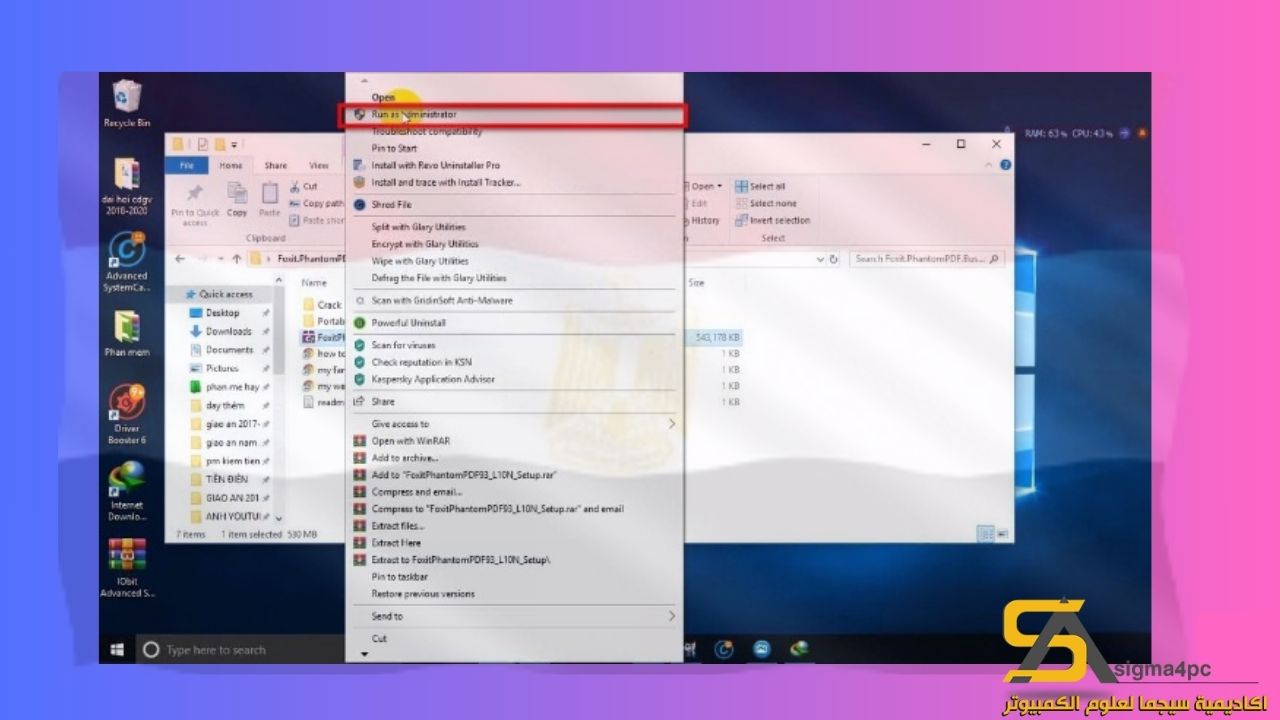Open the IObit Advanced archive icon on desktop
The image size is (1280, 720).
click(x=127, y=568)
